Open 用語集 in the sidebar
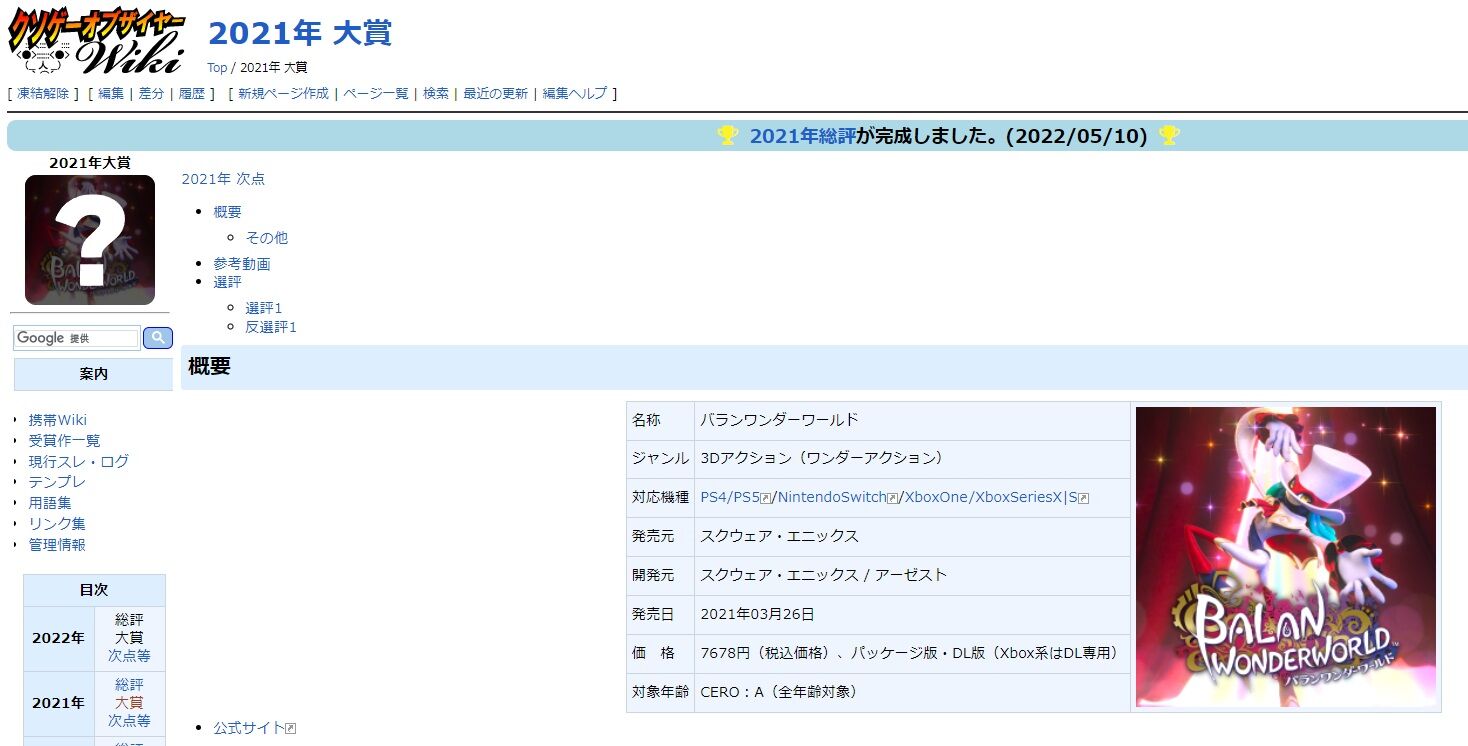 coord(49,503)
